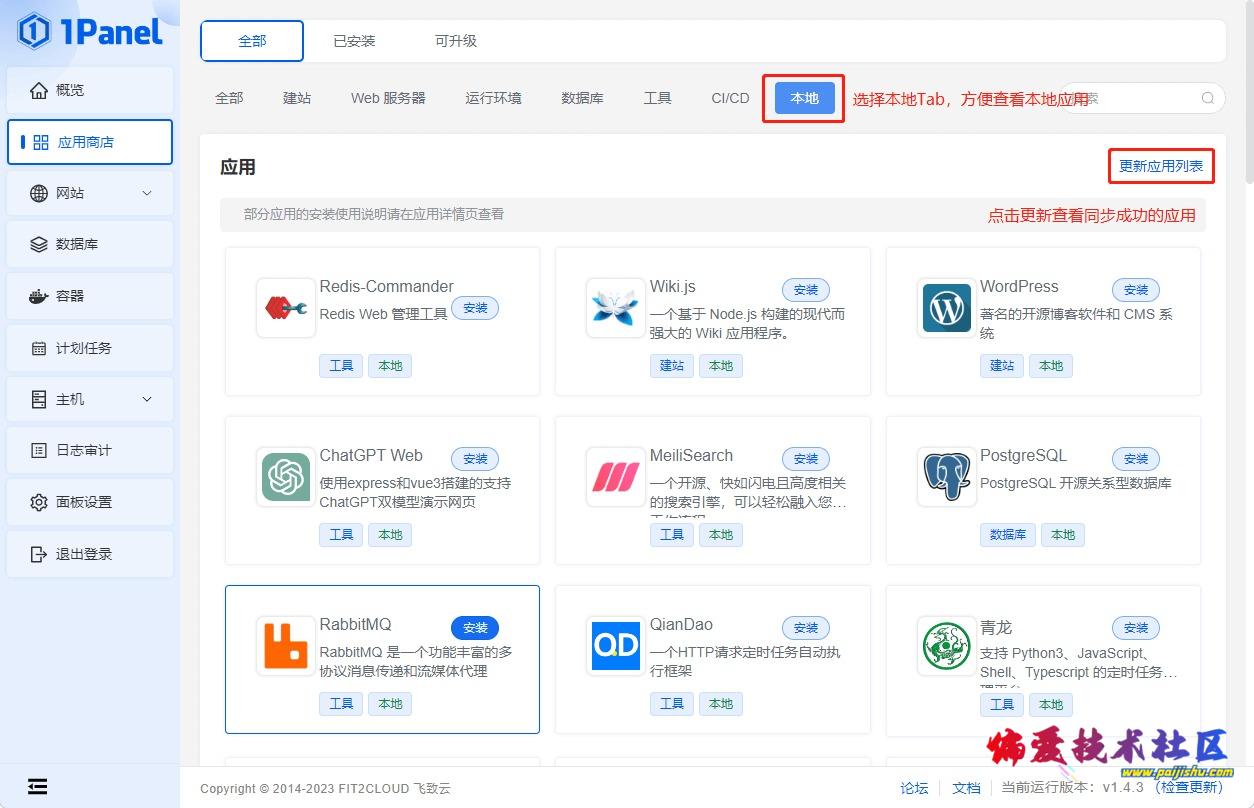Click the 概览 home icon

pyautogui.click(x=39, y=90)
